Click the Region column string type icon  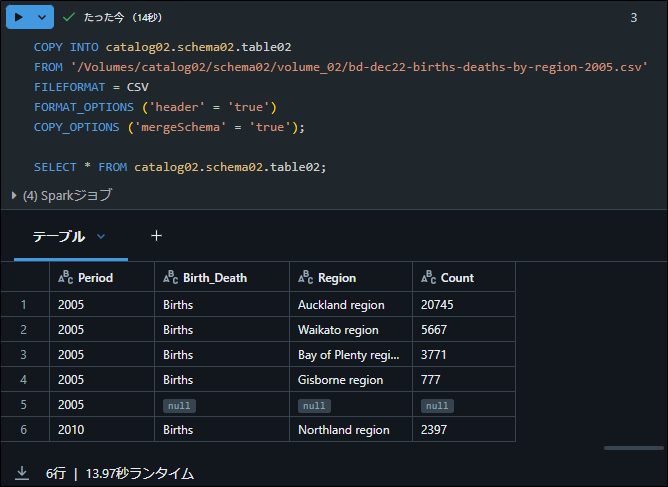[x=305, y=277]
